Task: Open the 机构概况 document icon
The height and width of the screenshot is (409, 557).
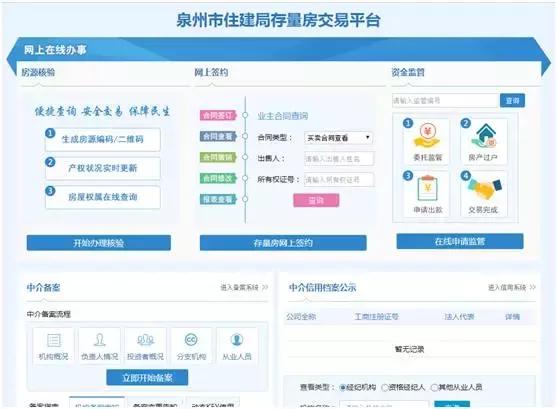Action: (x=54, y=340)
